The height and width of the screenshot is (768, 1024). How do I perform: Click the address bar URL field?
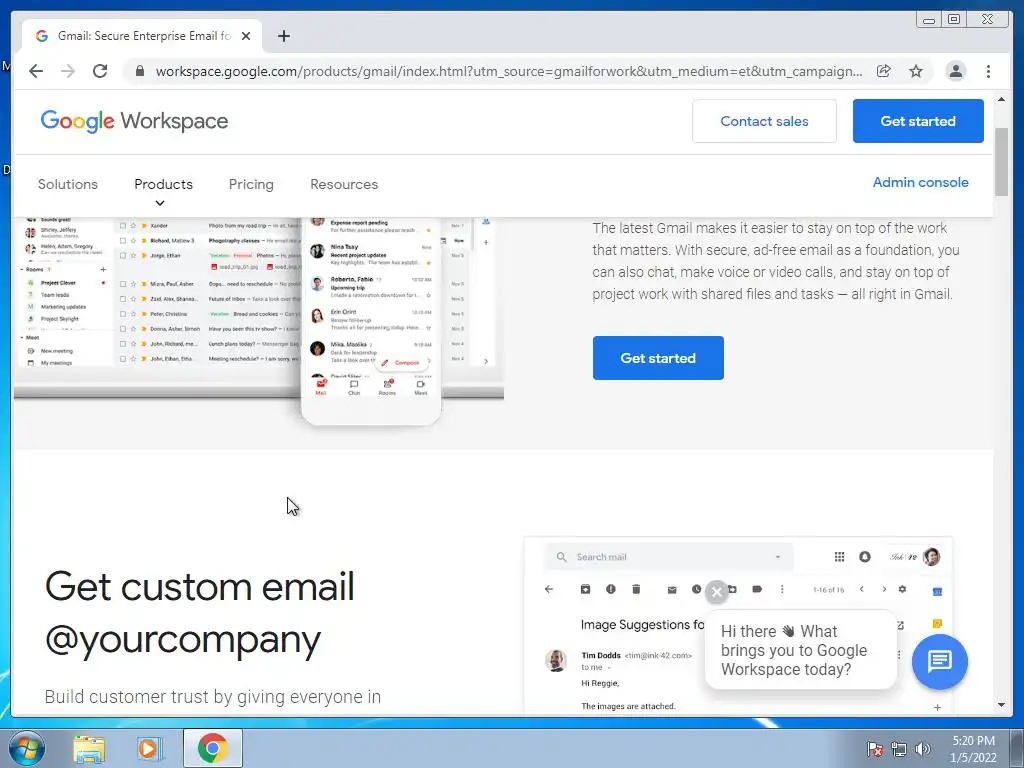[509, 71]
